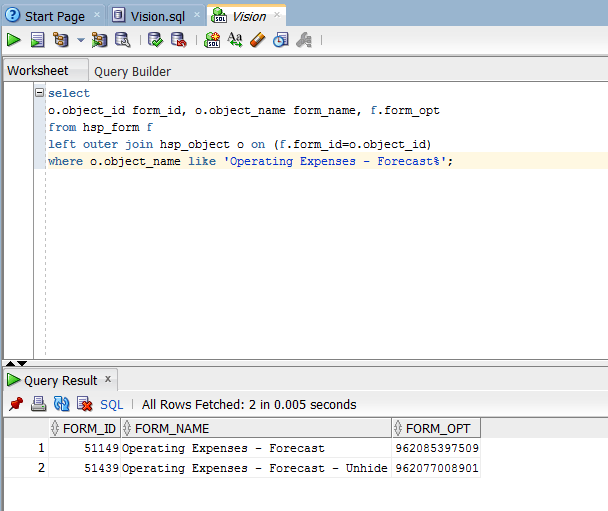Open the dropdown arrow beside Explain Plan
Viewport: 608px width, 511px height.
coord(81,40)
